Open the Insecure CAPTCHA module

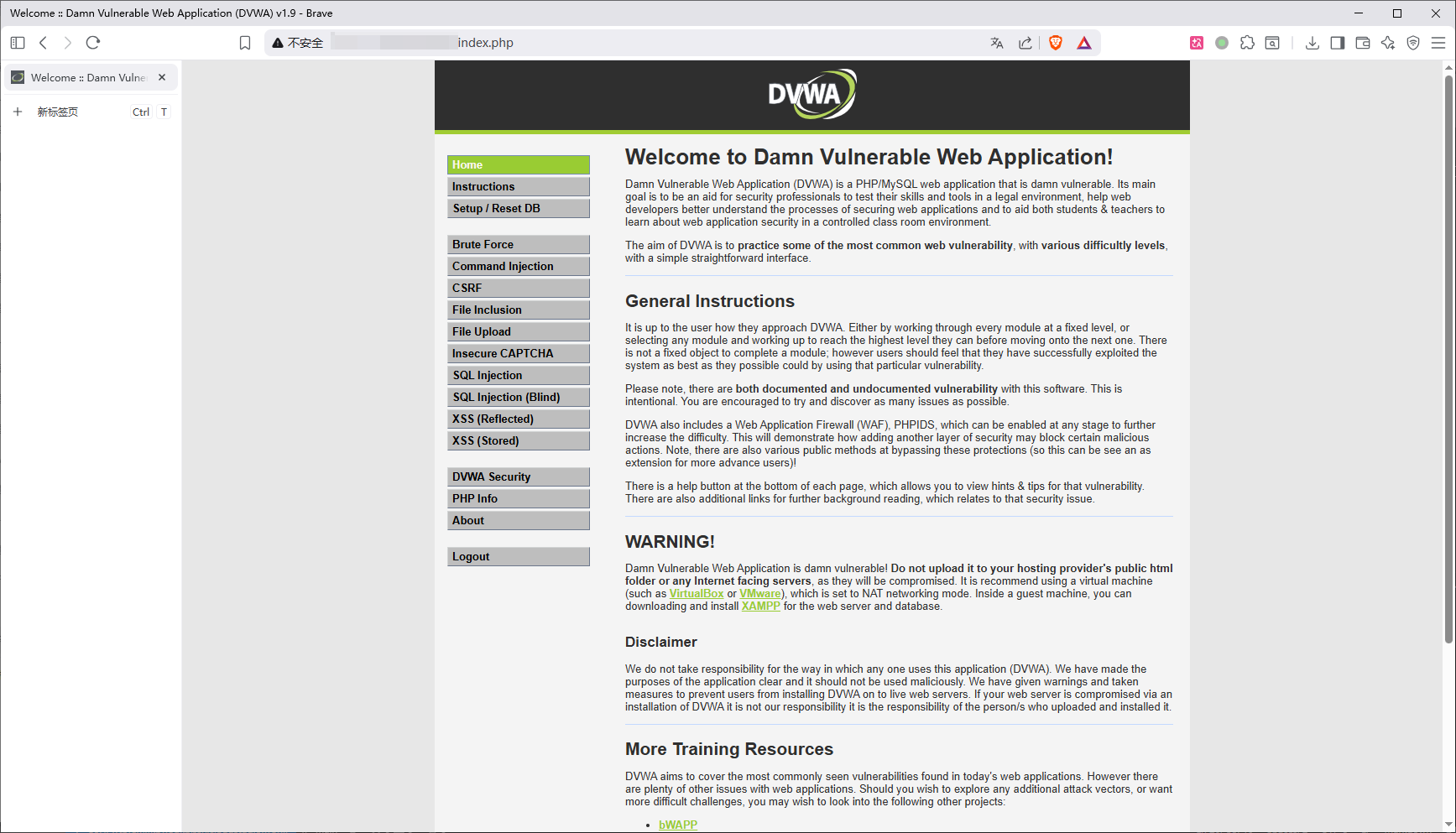519,353
